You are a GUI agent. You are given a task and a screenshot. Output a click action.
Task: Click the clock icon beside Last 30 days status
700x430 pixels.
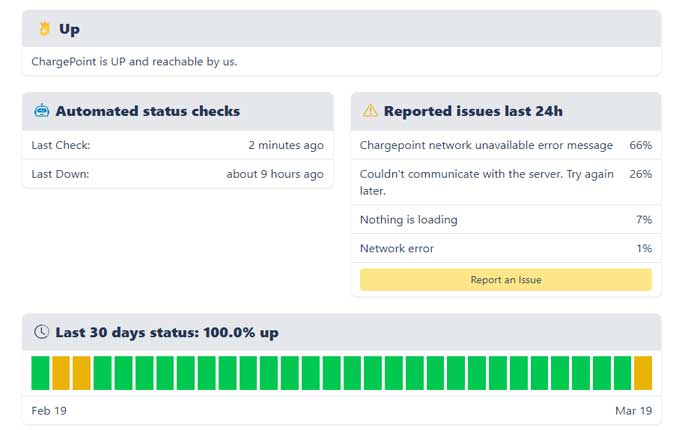(42, 332)
